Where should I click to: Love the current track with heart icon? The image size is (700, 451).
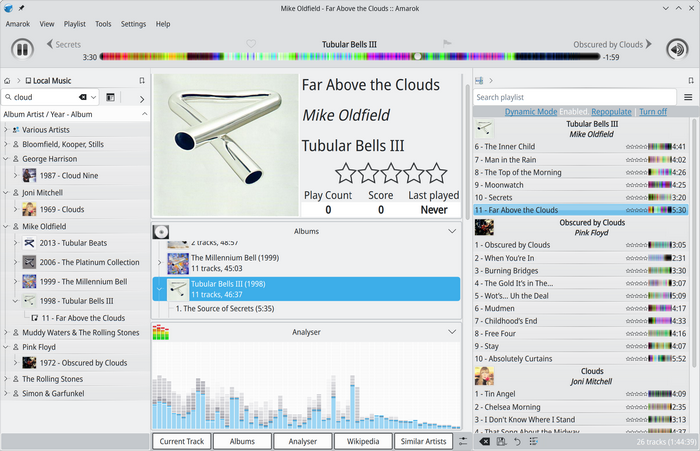tap(251, 43)
